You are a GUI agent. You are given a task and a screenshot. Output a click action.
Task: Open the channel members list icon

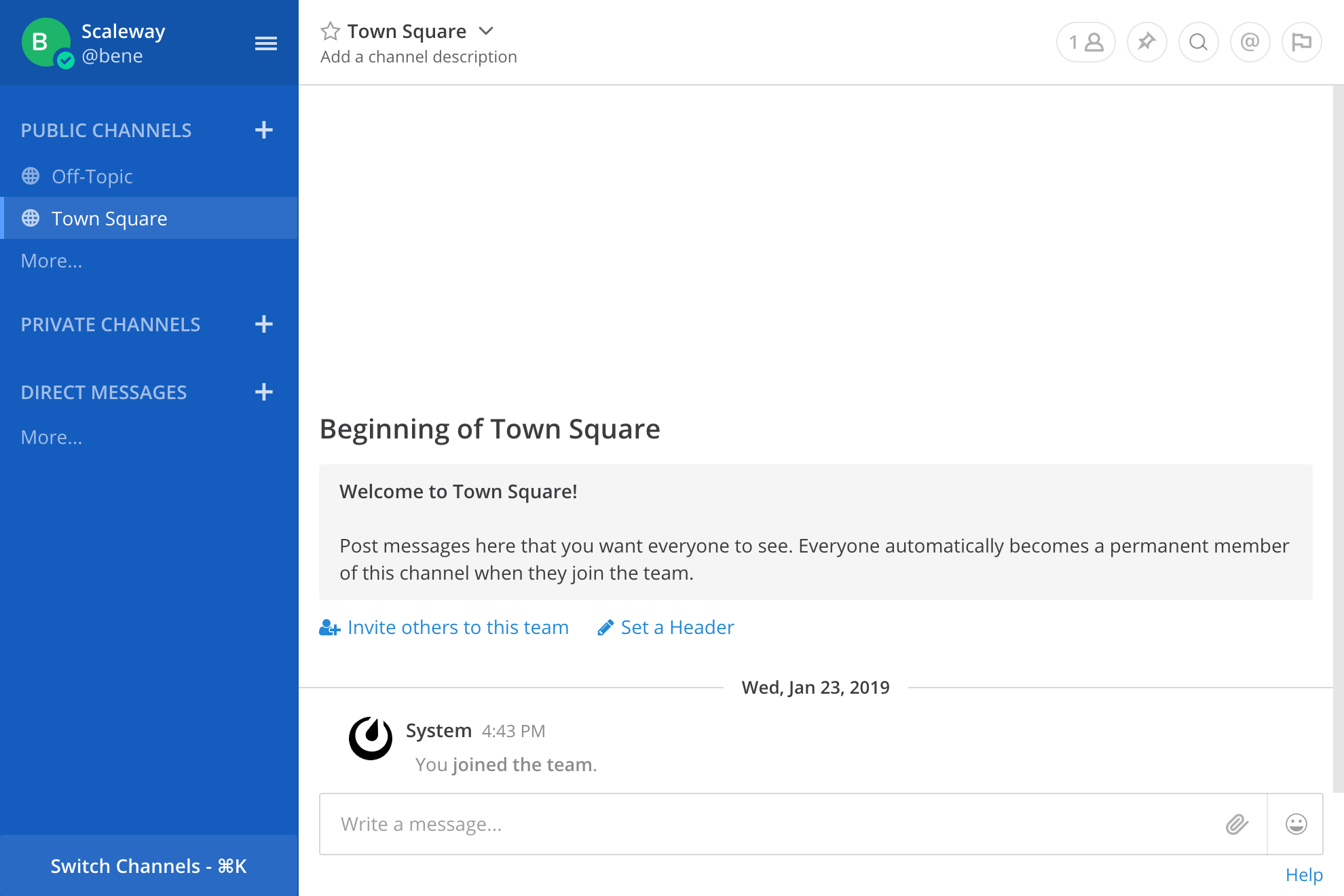click(x=1085, y=42)
